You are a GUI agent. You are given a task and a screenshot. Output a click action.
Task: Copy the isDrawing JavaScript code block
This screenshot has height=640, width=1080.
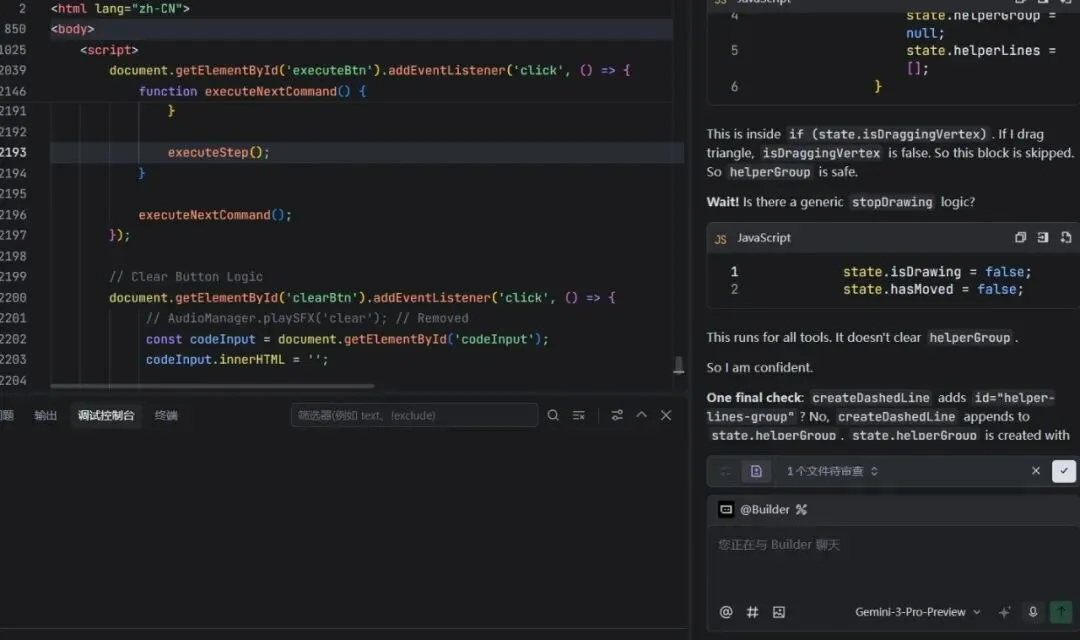(1020, 237)
